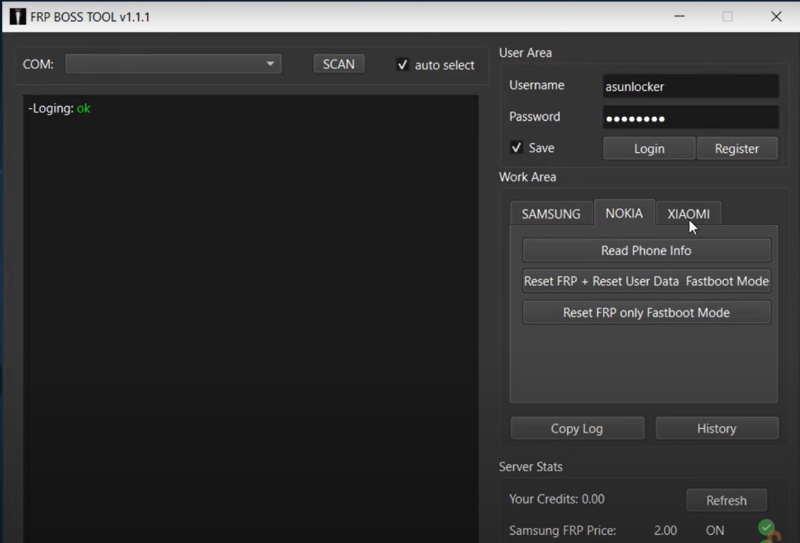800x543 pixels.
Task: Click the Copy Log button
Action: [577, 428]
